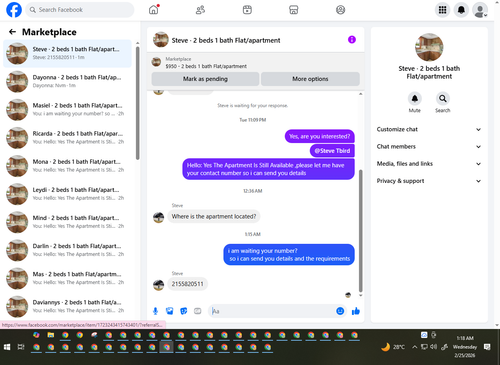Image resolution: width=500 pixels, height=365 pixels.
Task: Open the Windows Start button
Action: (x=7, y=347)
